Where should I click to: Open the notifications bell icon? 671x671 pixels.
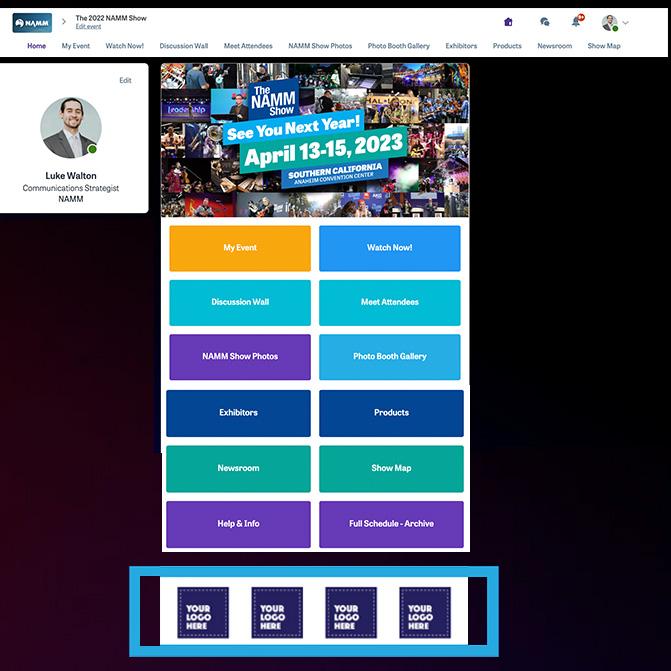[576, 21]
